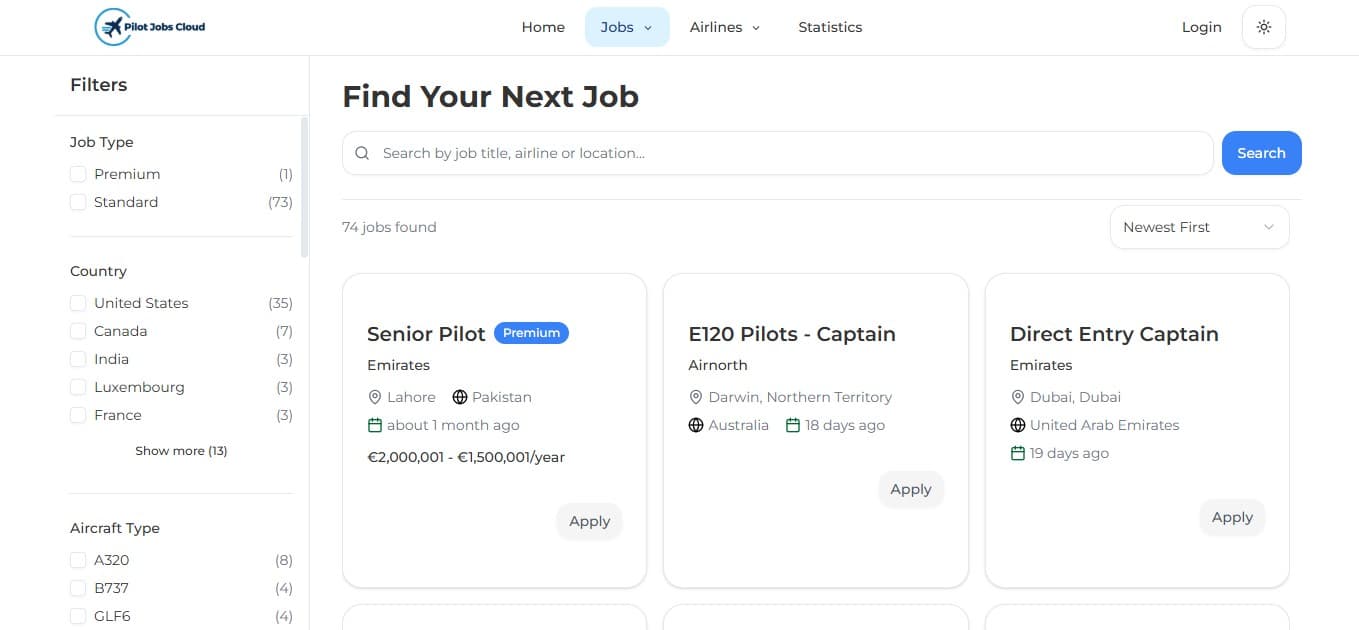Click the globe icon next to Pakistan
Screen dimensions: 1359x630
pyautogui.click(x=459, y=397)
